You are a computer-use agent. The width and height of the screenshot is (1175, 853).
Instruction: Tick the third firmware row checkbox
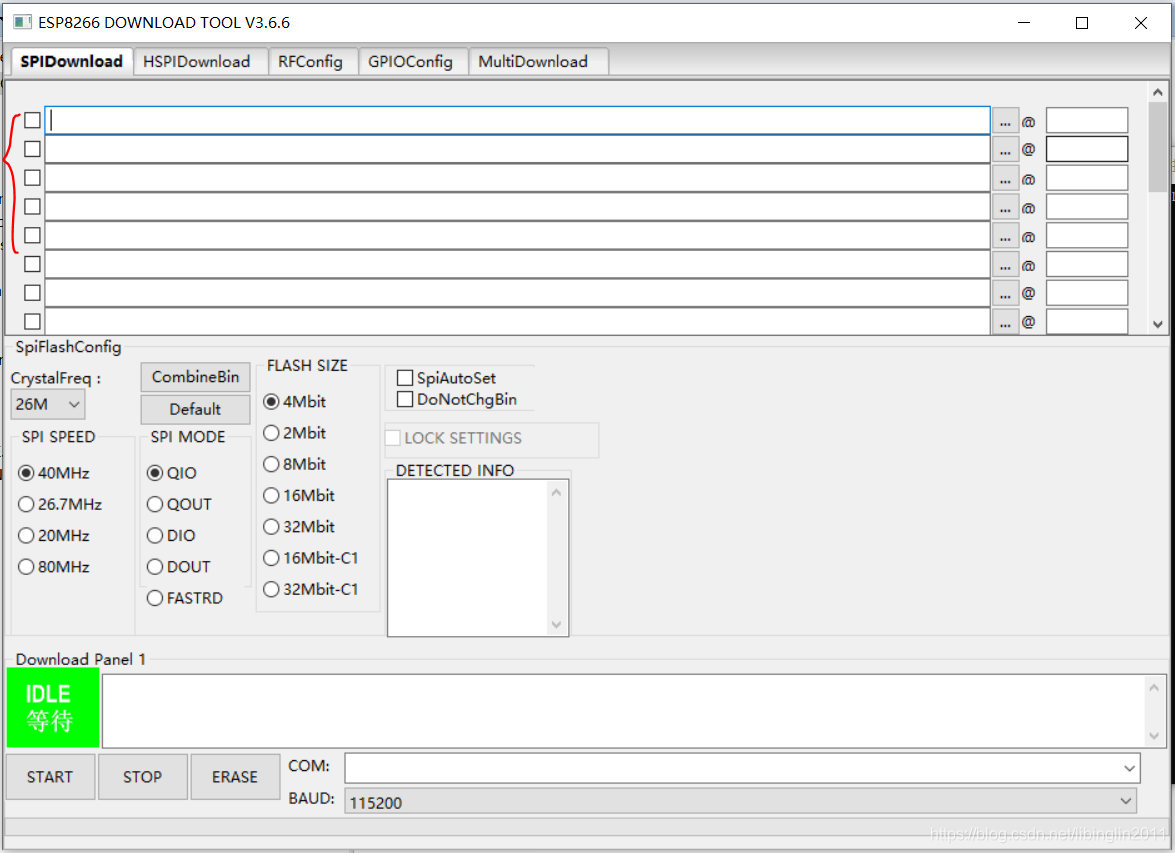pos(32,178)
